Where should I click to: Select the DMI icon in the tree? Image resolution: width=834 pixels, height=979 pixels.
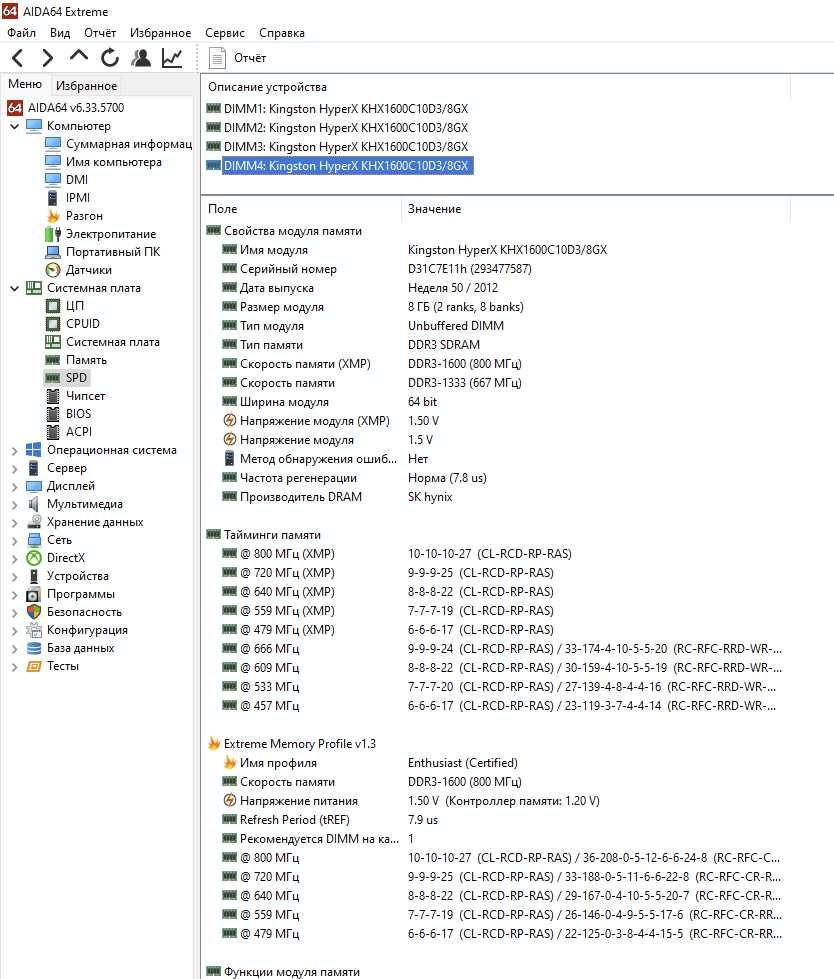coord(53,180)
